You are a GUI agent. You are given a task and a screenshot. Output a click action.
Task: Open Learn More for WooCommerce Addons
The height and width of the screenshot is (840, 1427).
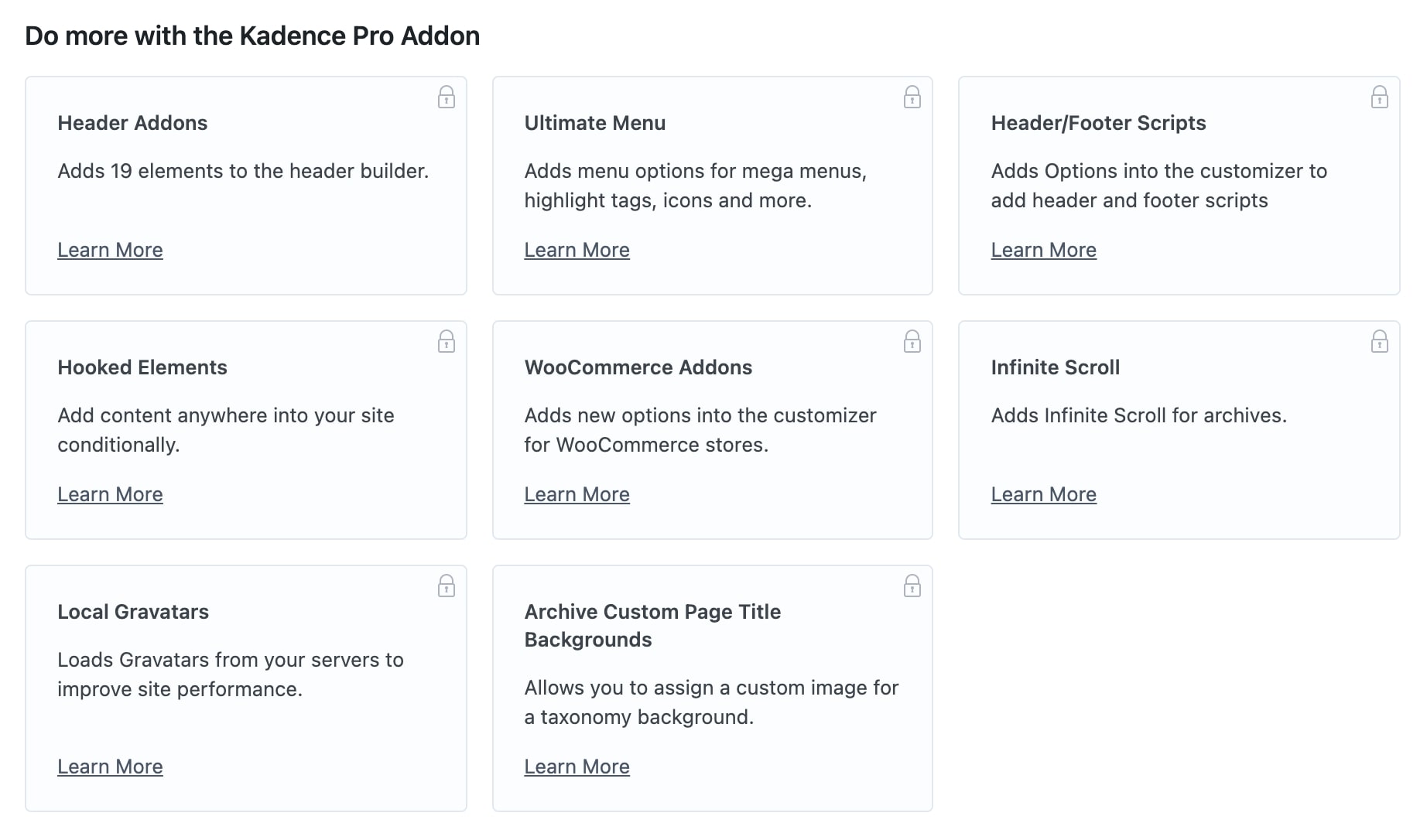click(577, 493)
